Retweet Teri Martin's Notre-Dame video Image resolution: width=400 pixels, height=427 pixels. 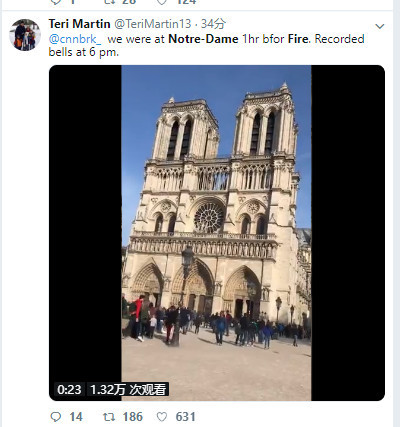pos(109,417)
